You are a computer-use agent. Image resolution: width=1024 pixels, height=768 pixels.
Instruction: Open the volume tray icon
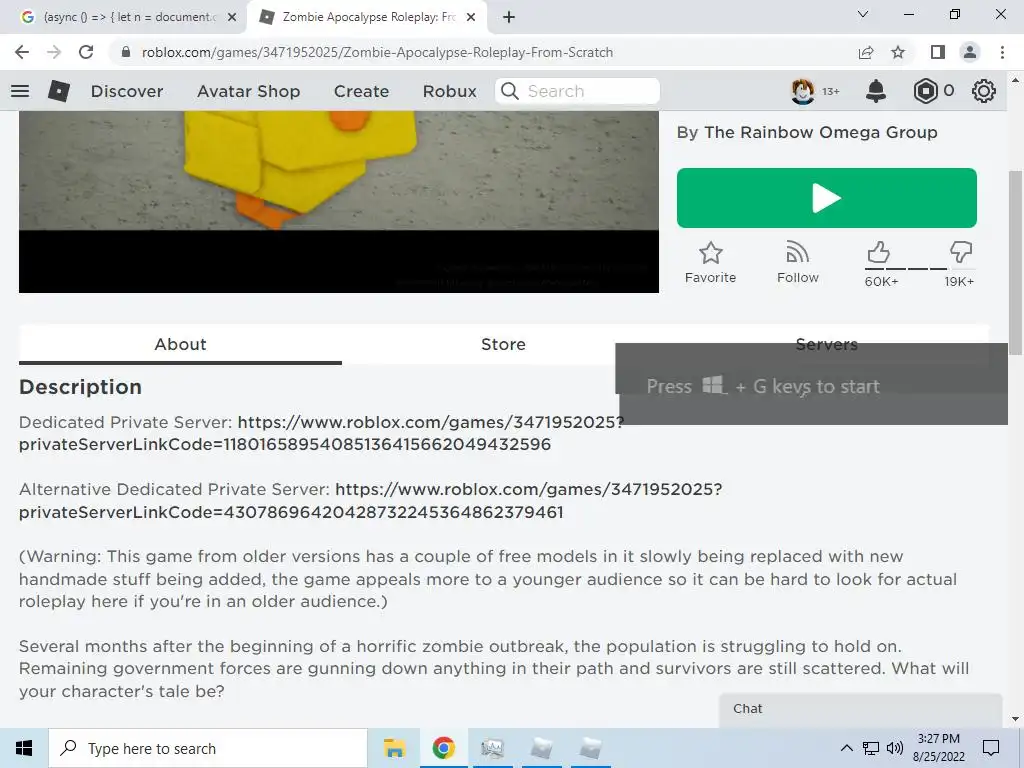[895, 748]
